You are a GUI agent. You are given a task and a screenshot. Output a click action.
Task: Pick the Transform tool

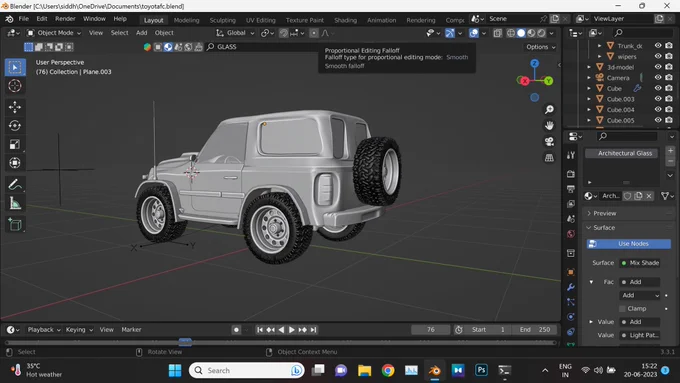15,163
